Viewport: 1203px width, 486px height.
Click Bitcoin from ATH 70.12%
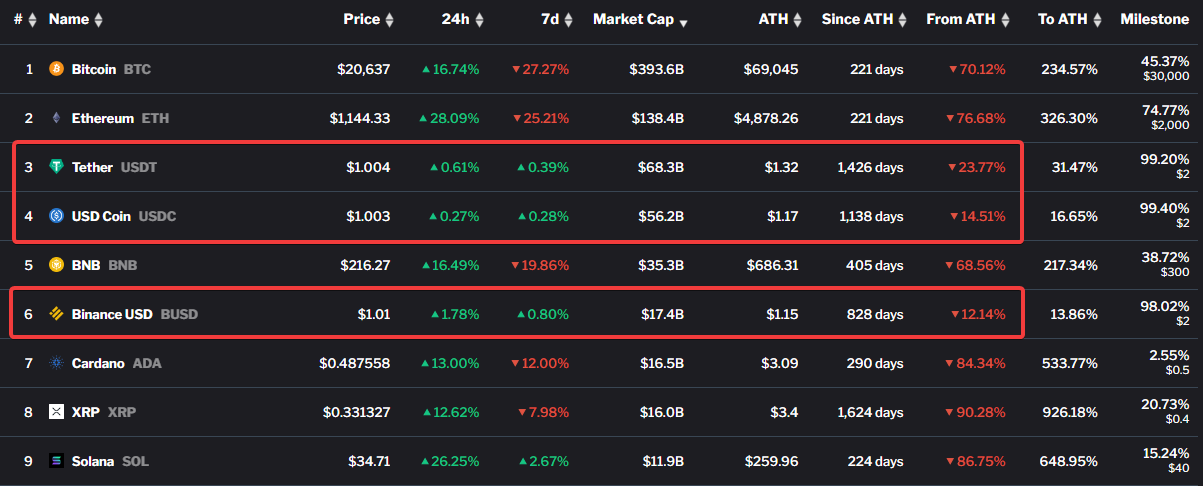click(976, 69)
